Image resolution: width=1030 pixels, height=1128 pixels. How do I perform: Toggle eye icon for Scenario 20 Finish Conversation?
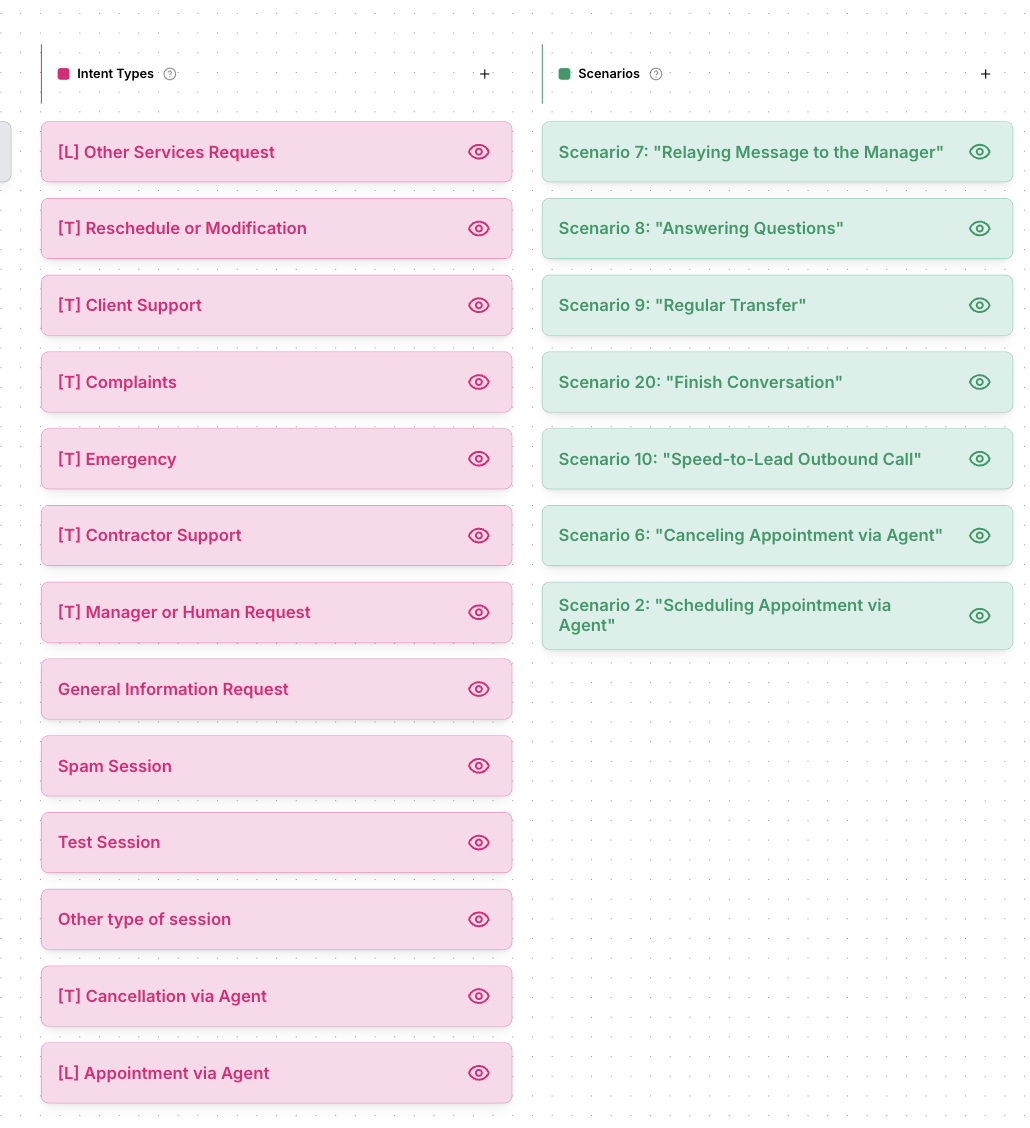pos(980,382)
